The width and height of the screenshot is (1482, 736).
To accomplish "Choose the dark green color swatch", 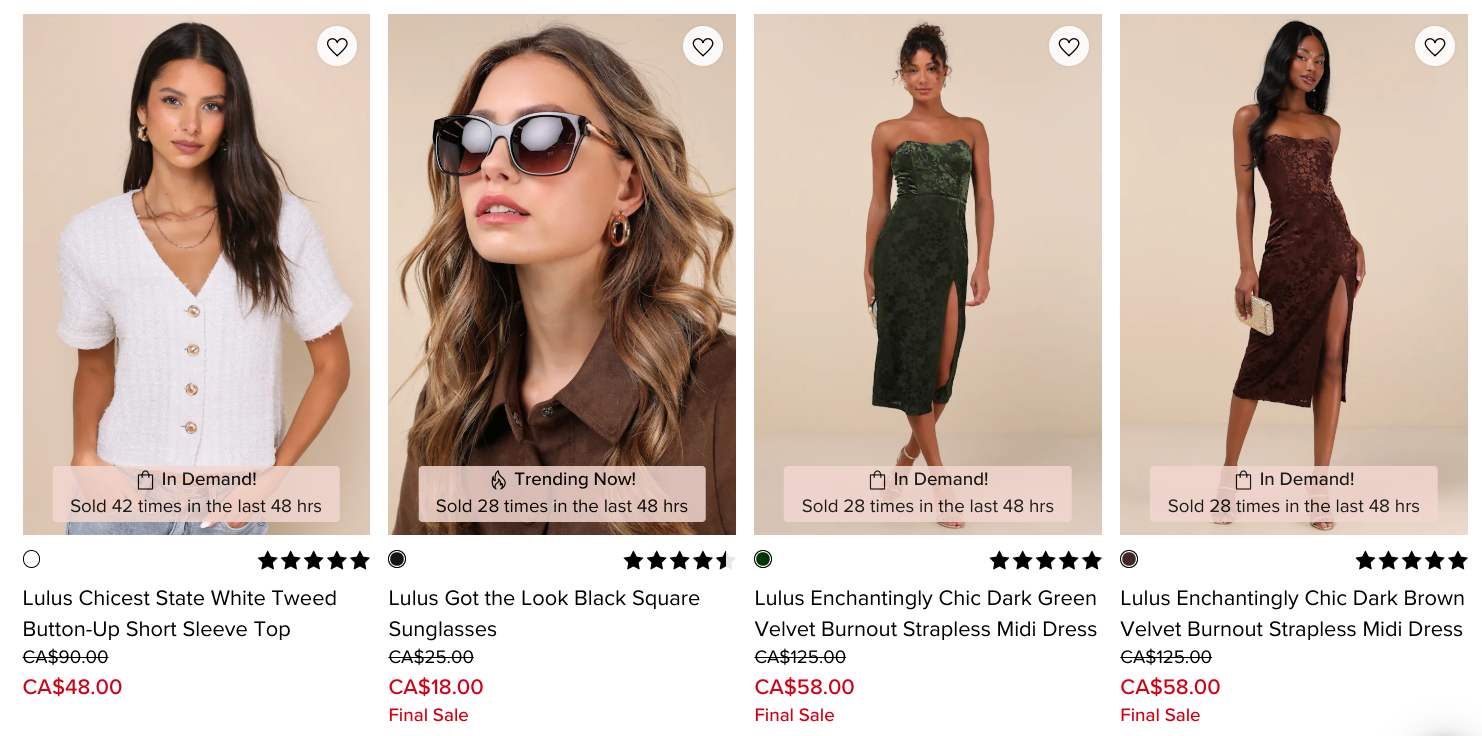I will click(x=763, y=559).
